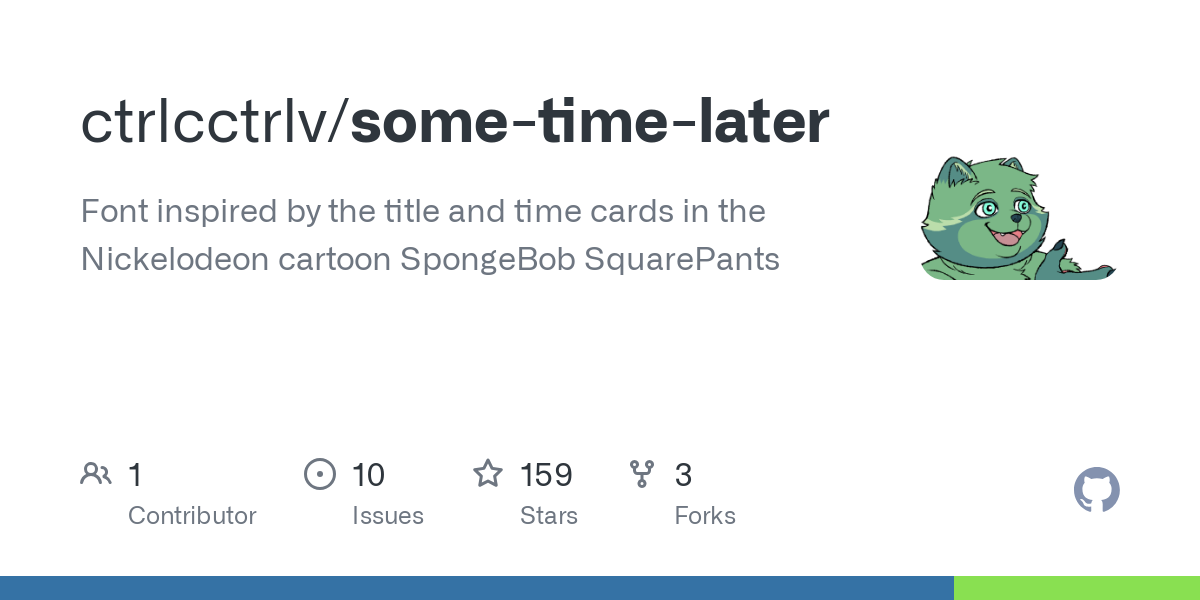Click the fork branch icon
This screenshot has height=600, width=1200.
click(x=643, y=474)
